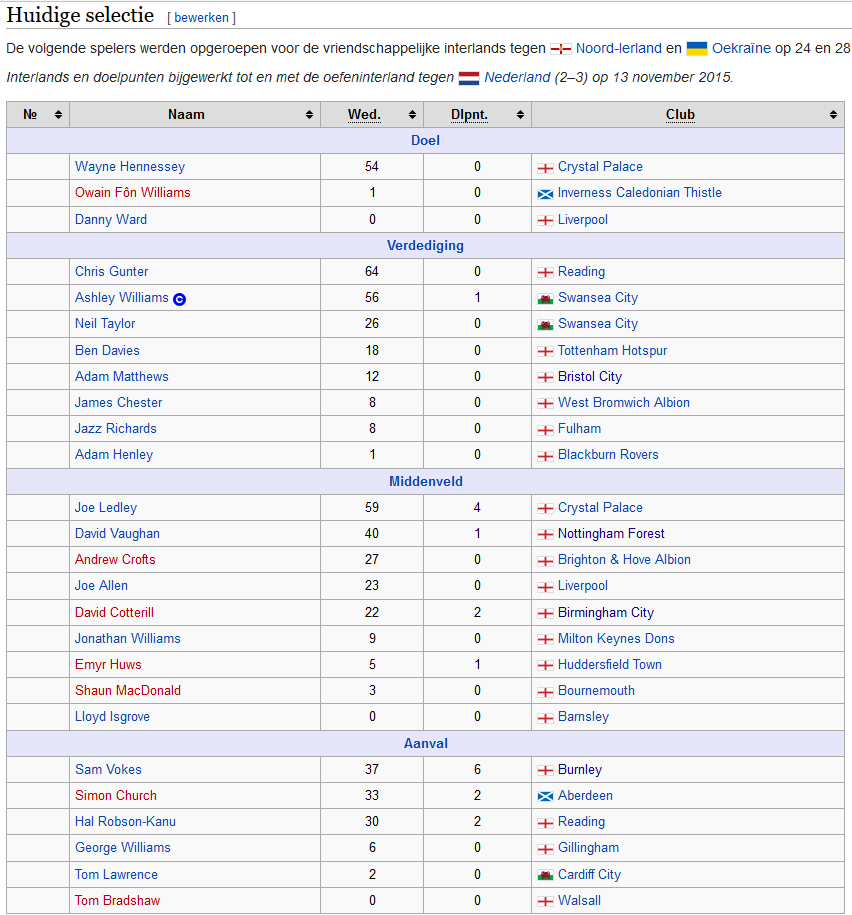Click the England flag next to Gillingham
Screen dimensions: 852x915
pyautogui.click(x=545, y=848)
